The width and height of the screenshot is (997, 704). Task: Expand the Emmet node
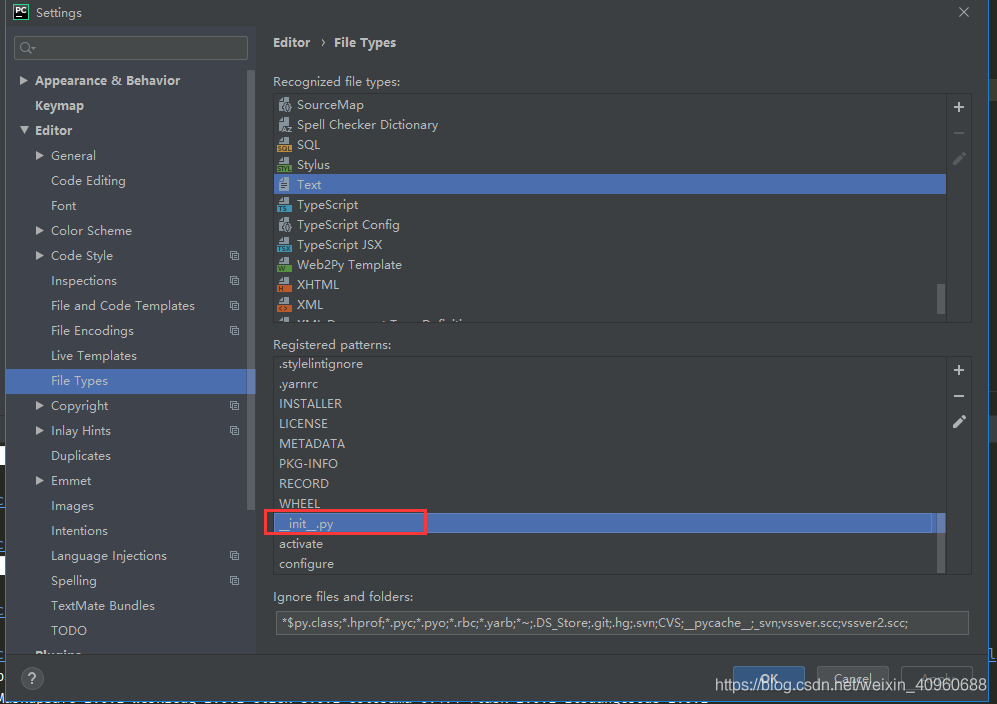[x=39, y=481]
